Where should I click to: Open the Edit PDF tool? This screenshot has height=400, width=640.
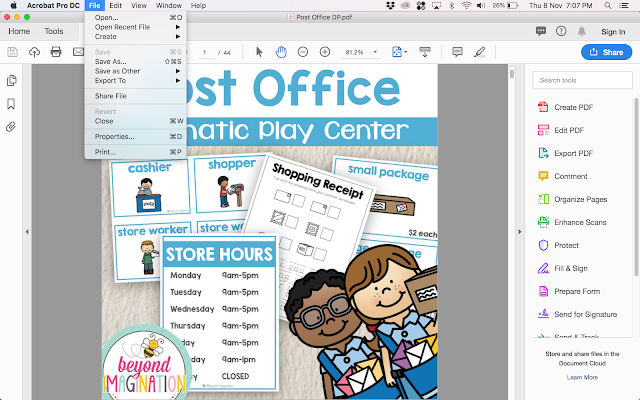(x=569, y=130)
